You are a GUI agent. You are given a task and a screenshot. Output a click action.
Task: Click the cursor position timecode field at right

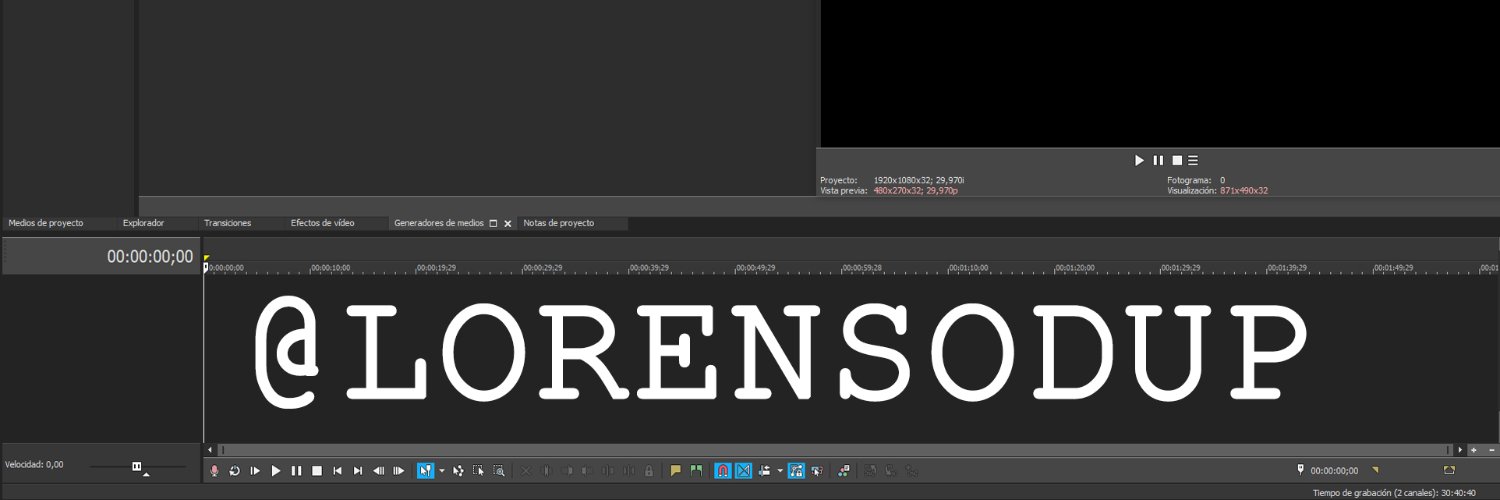pos(1334,470)
